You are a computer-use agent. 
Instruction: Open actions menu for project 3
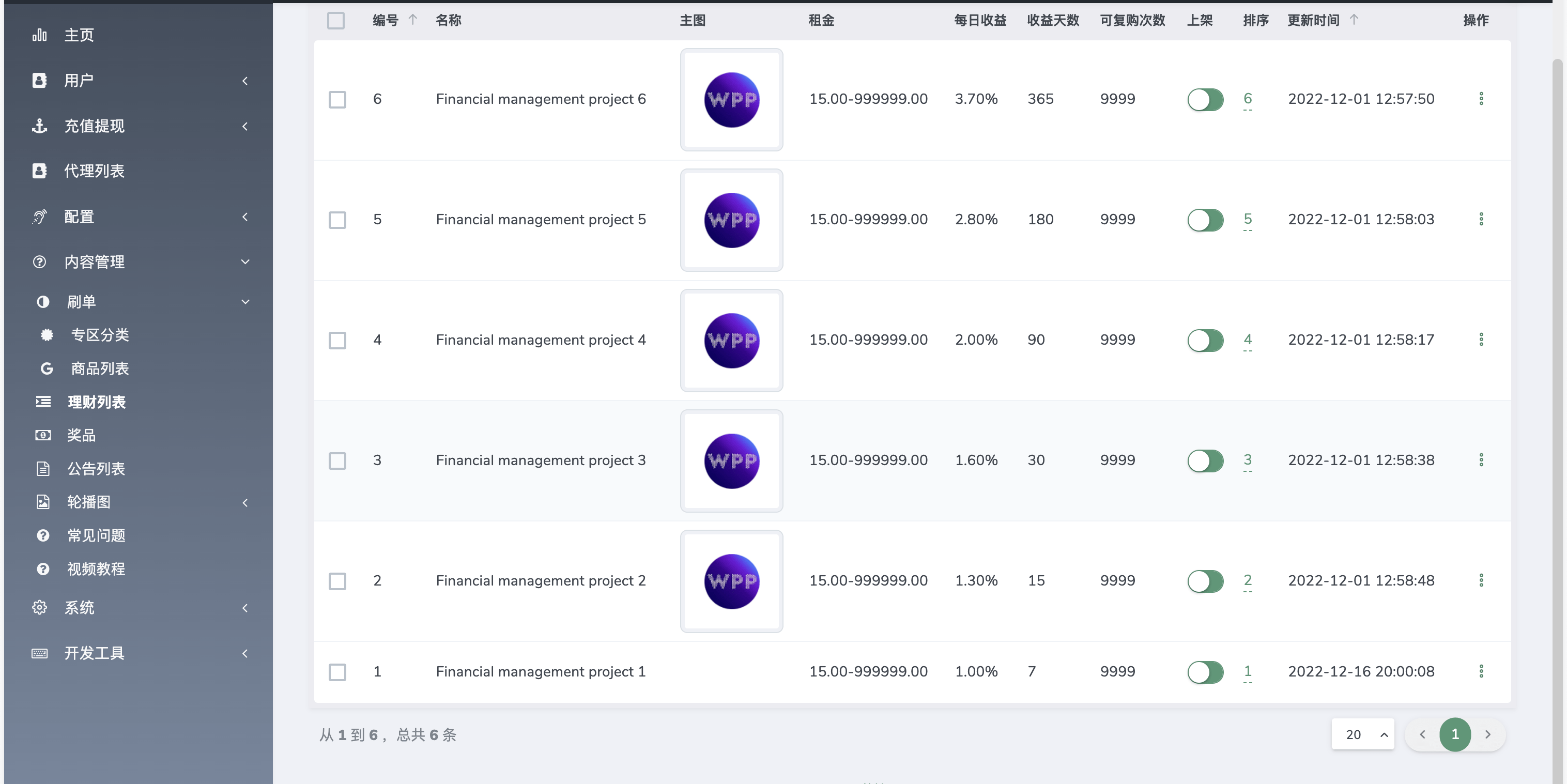[x=1481, y=460]
